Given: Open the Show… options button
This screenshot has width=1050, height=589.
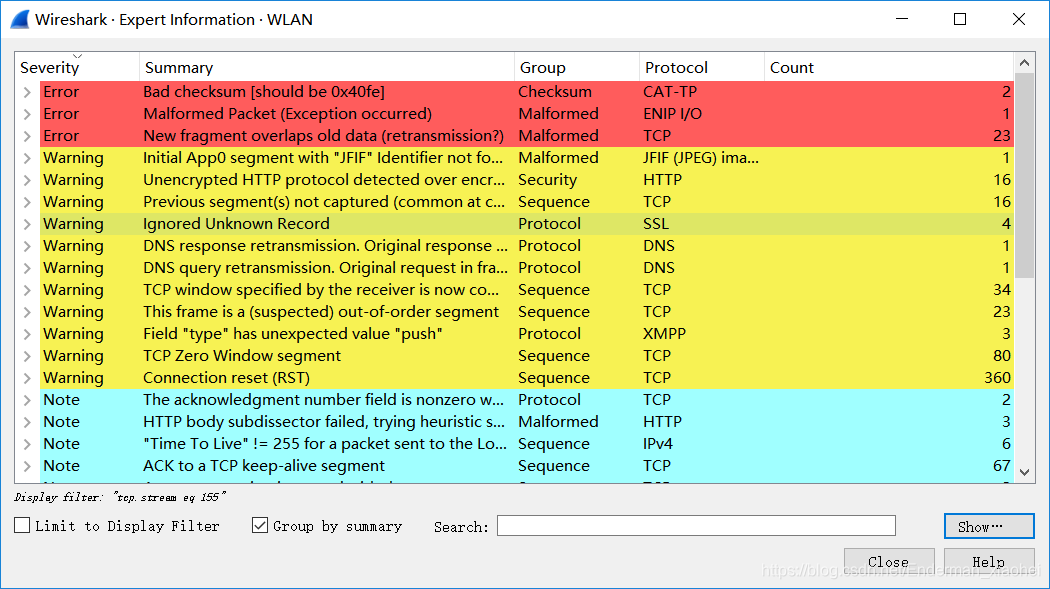Looking at the screenshot, I should tap(989, 526).
